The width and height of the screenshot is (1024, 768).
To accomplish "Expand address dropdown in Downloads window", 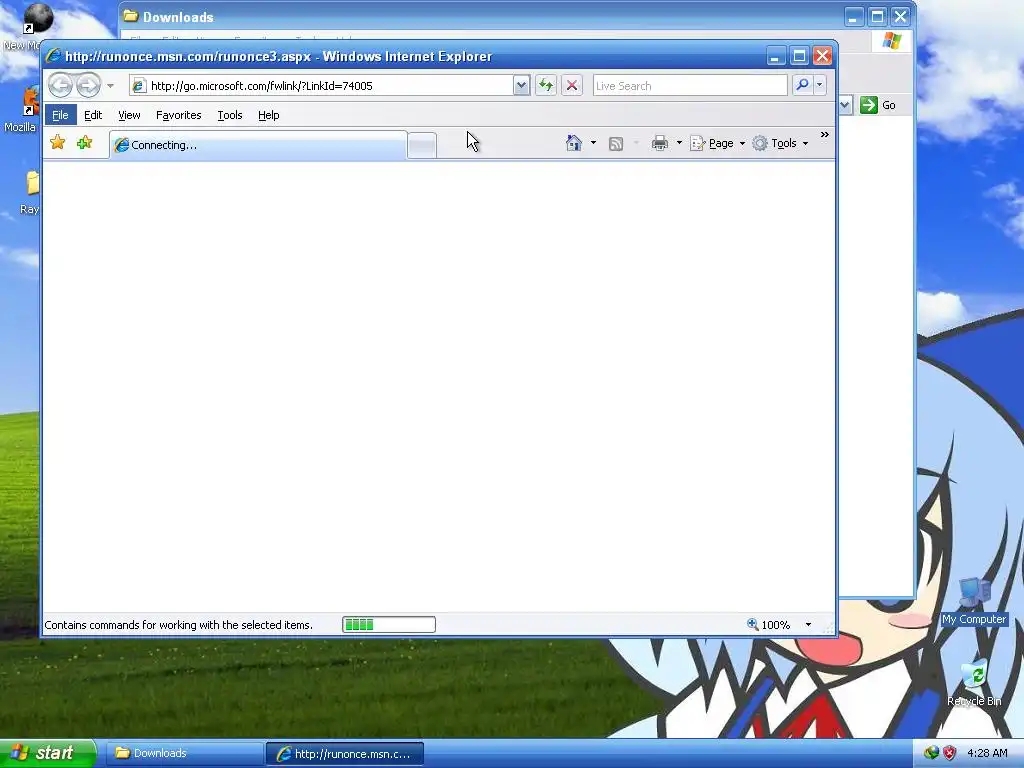I will point(845,105).
